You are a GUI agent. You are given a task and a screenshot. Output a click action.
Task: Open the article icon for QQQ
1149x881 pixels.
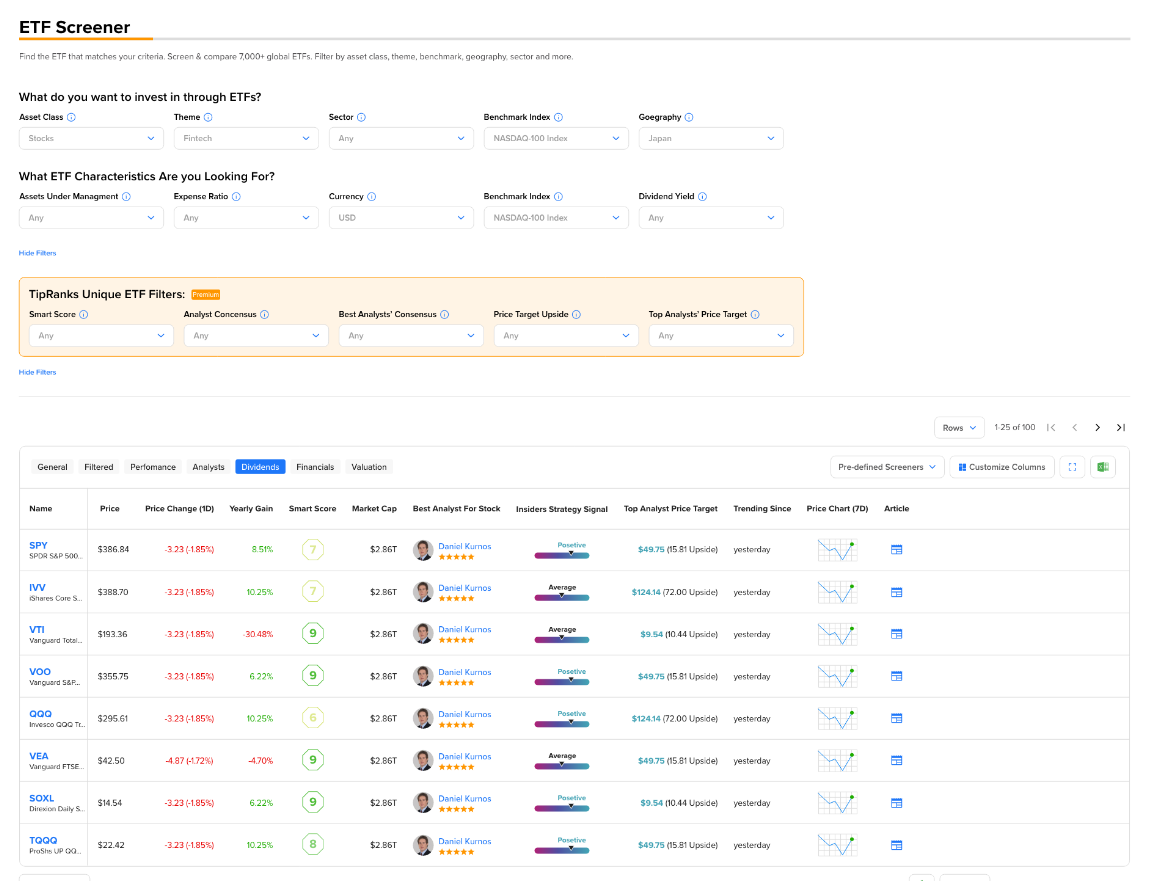pos(896,718)
